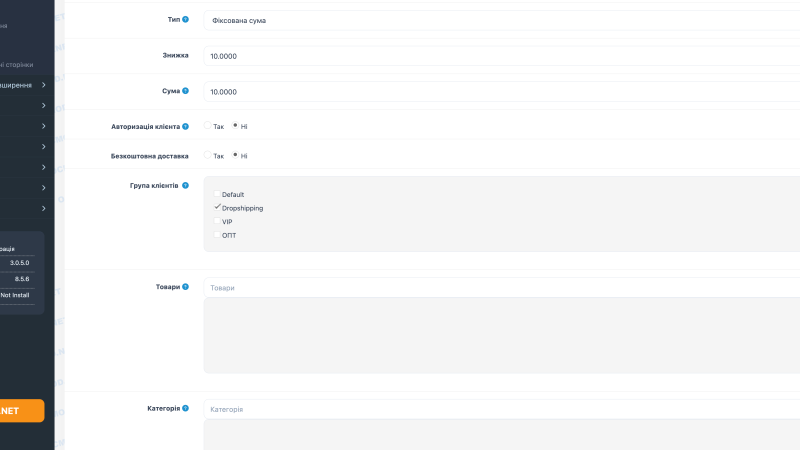Click the help icon next to Товари
Screen dimensions: 800x450
[185, 287]
